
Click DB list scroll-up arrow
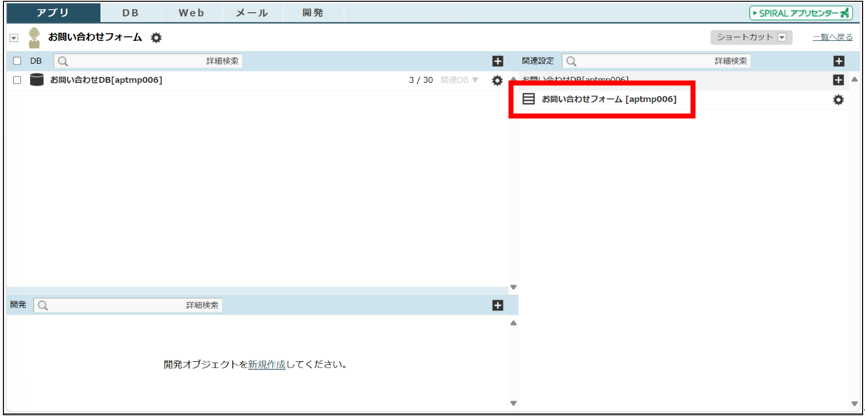[x=513, y=80]
